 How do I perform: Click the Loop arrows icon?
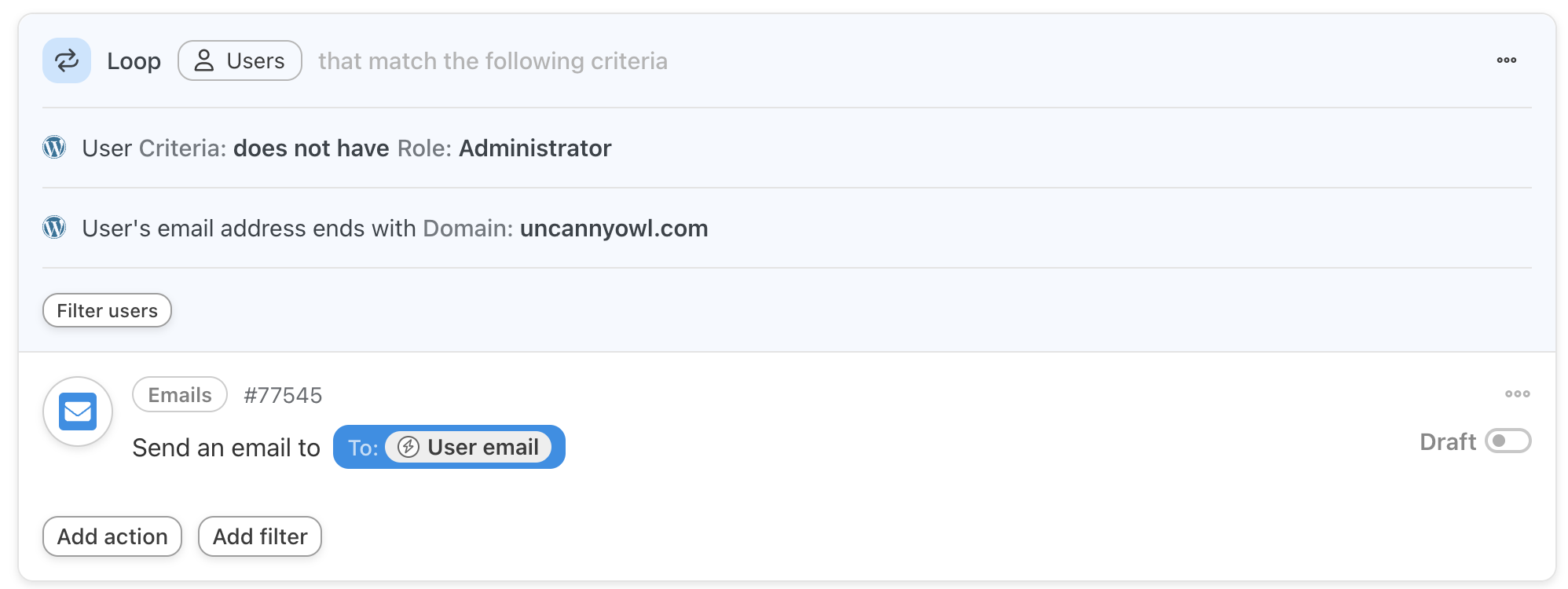67,60
